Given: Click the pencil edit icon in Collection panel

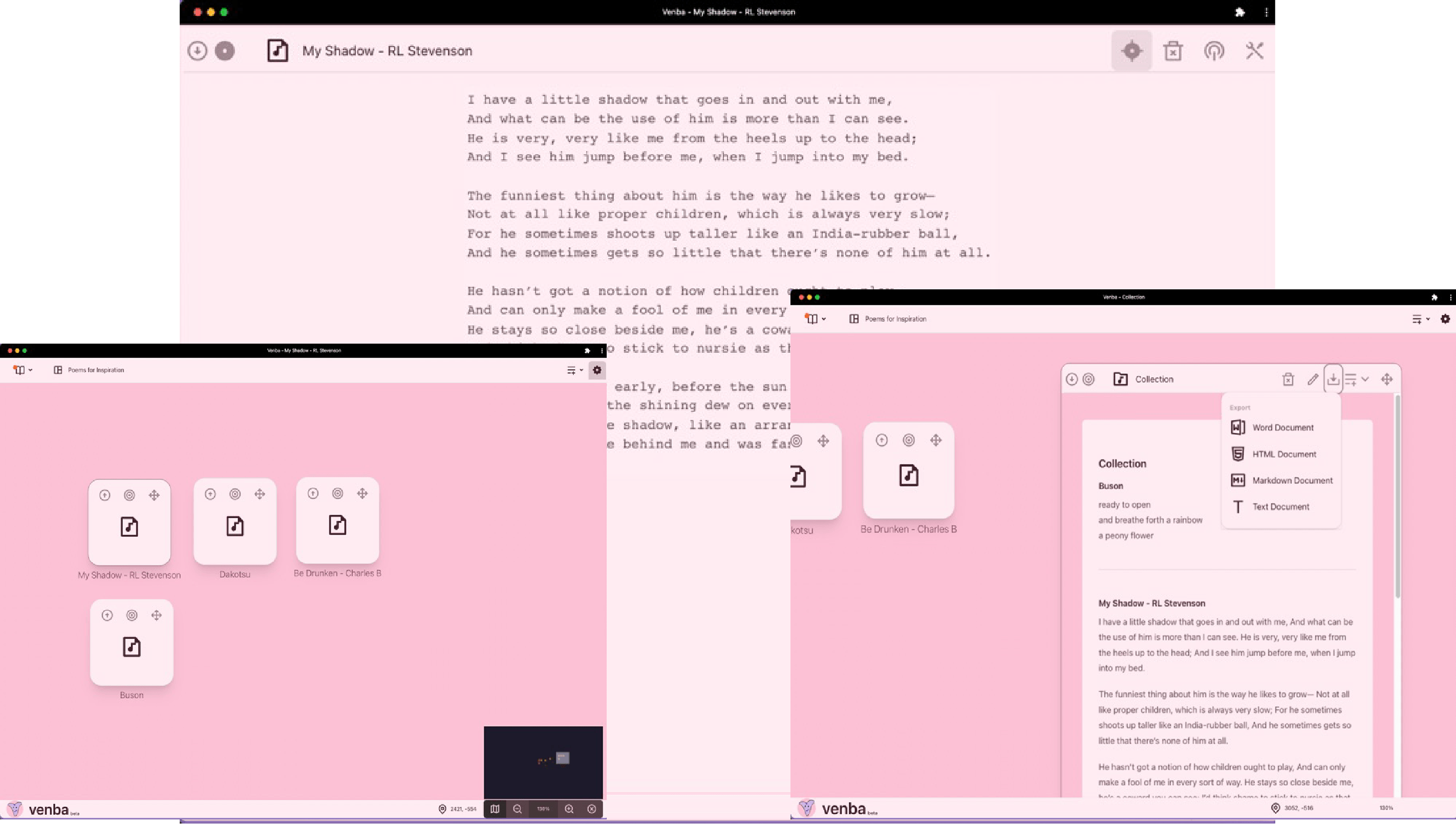Looking at the screenshot, I should pyautogui.click(x=1313, y=379).
